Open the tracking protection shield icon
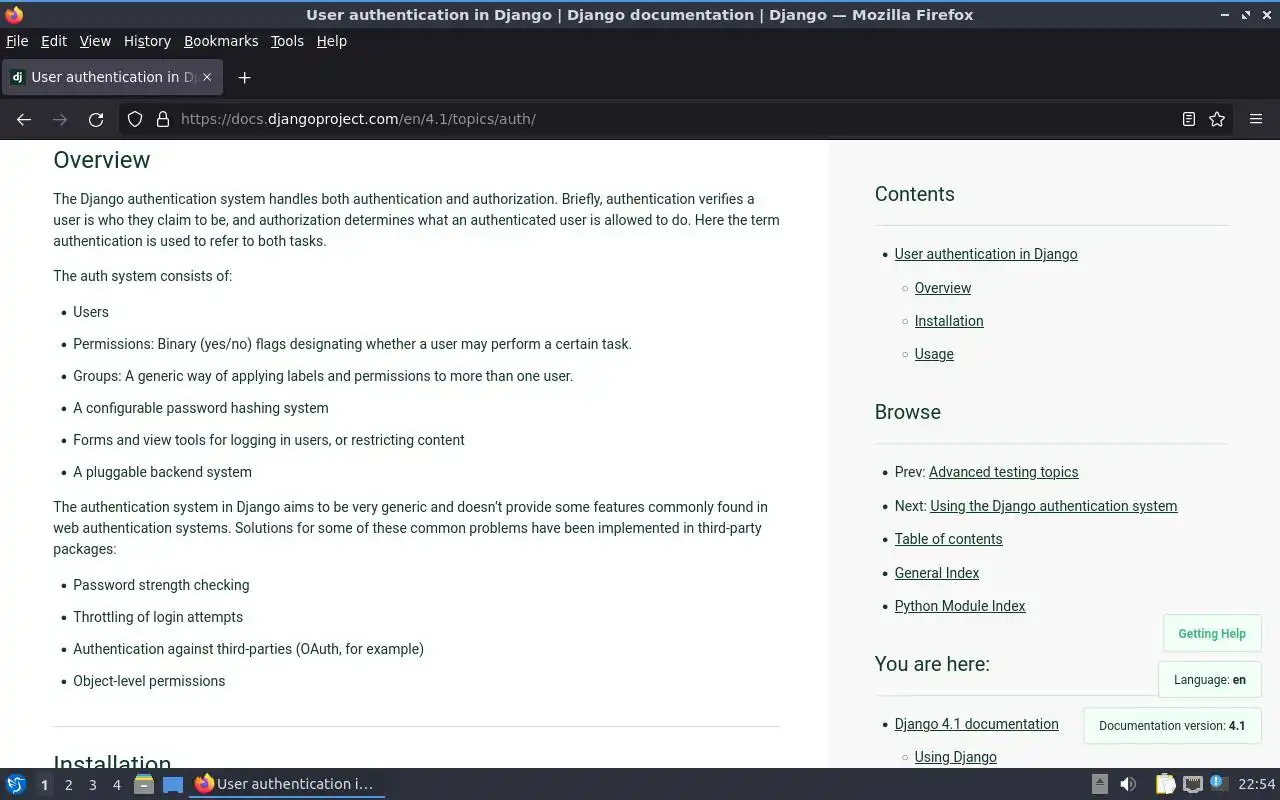This screenshot has width=1280, height=800. click(135, 119)
